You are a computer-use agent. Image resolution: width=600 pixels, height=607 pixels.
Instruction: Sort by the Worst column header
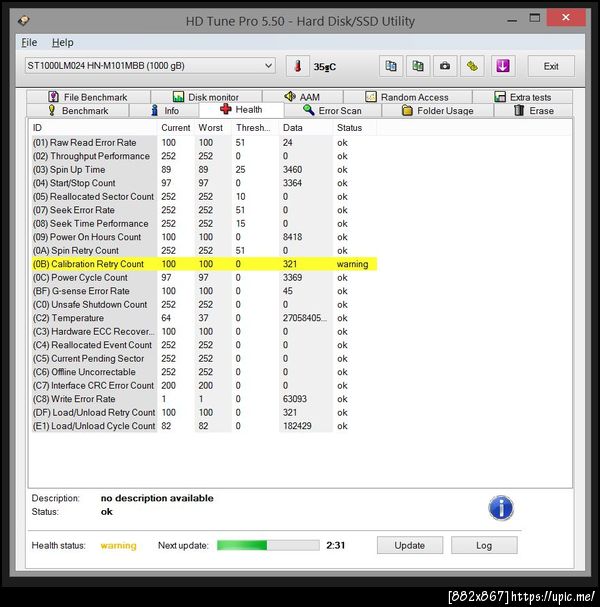pyautogui.click(x=213, y=128)
